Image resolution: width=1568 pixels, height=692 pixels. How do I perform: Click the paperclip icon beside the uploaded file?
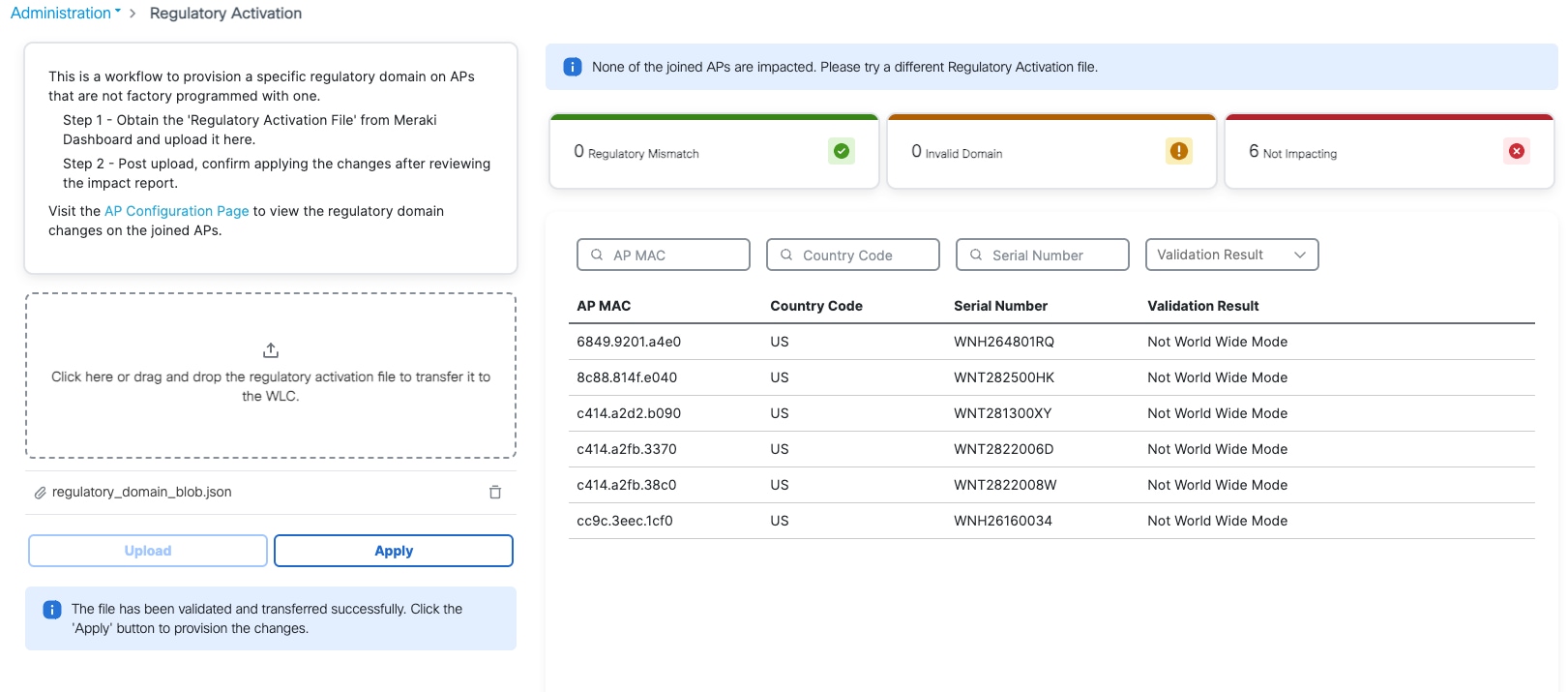(x=41, y=493)
